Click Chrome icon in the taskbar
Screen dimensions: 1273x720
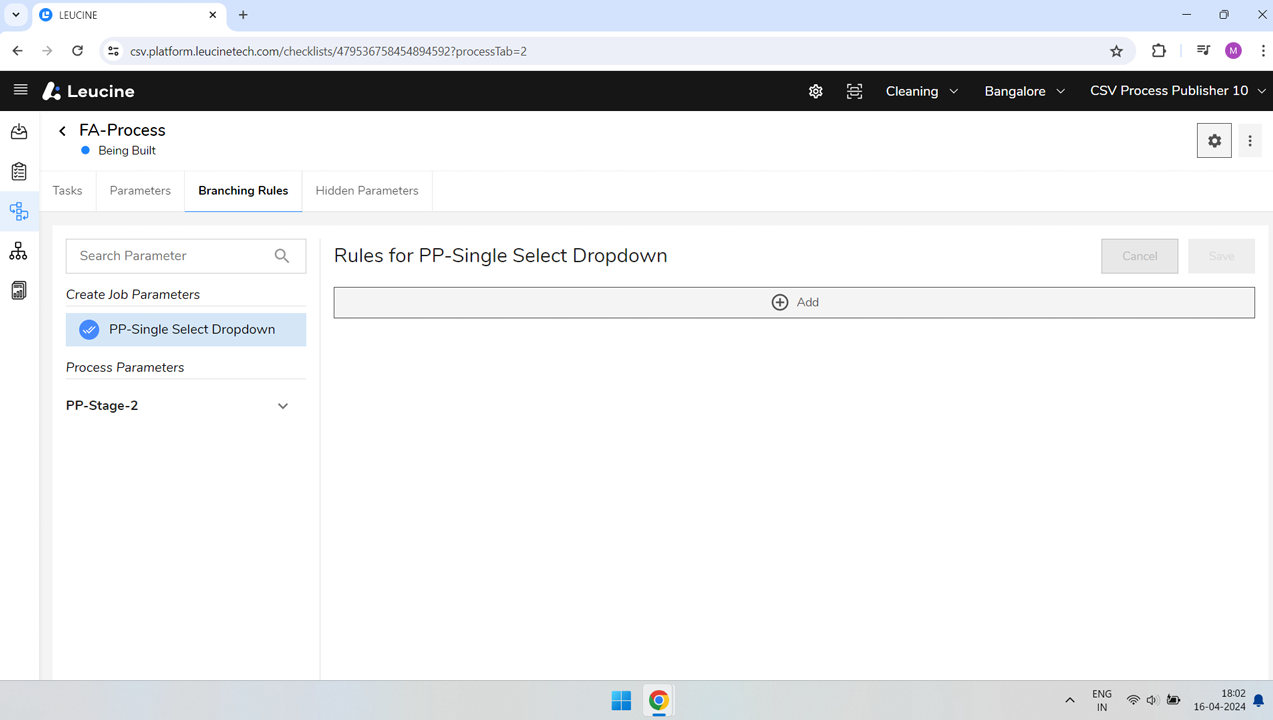pyautogui.click(x=659, y=700)
